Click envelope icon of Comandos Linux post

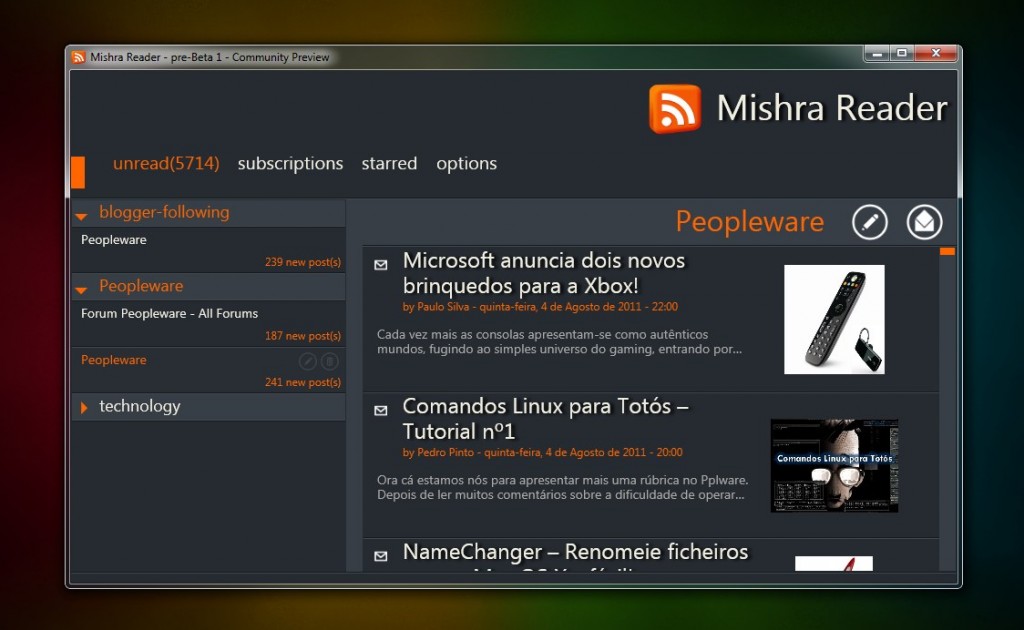[381, 410]
